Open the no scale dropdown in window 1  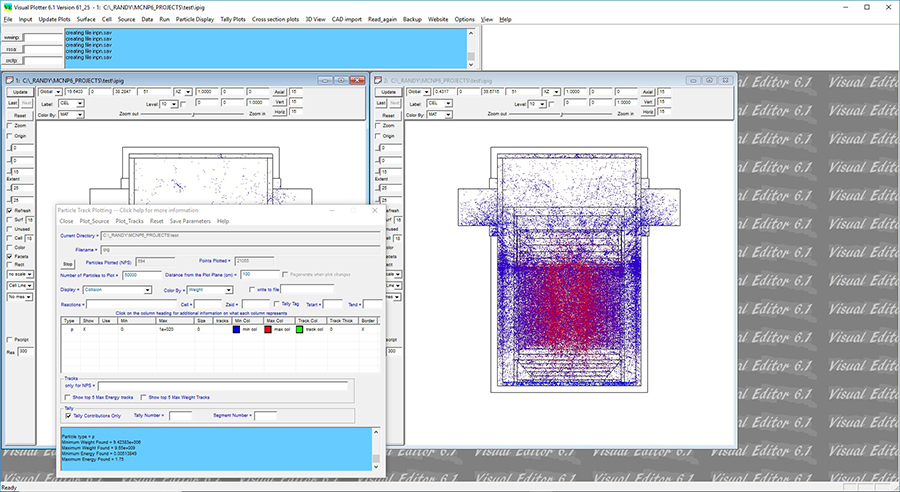pyautogui.click(x=20, y=274)
